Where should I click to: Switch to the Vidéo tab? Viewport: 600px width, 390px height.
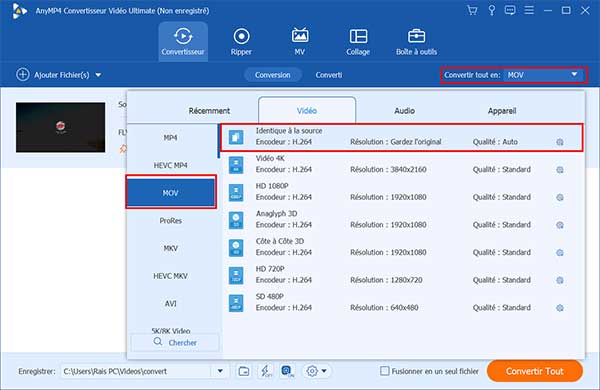307,111
